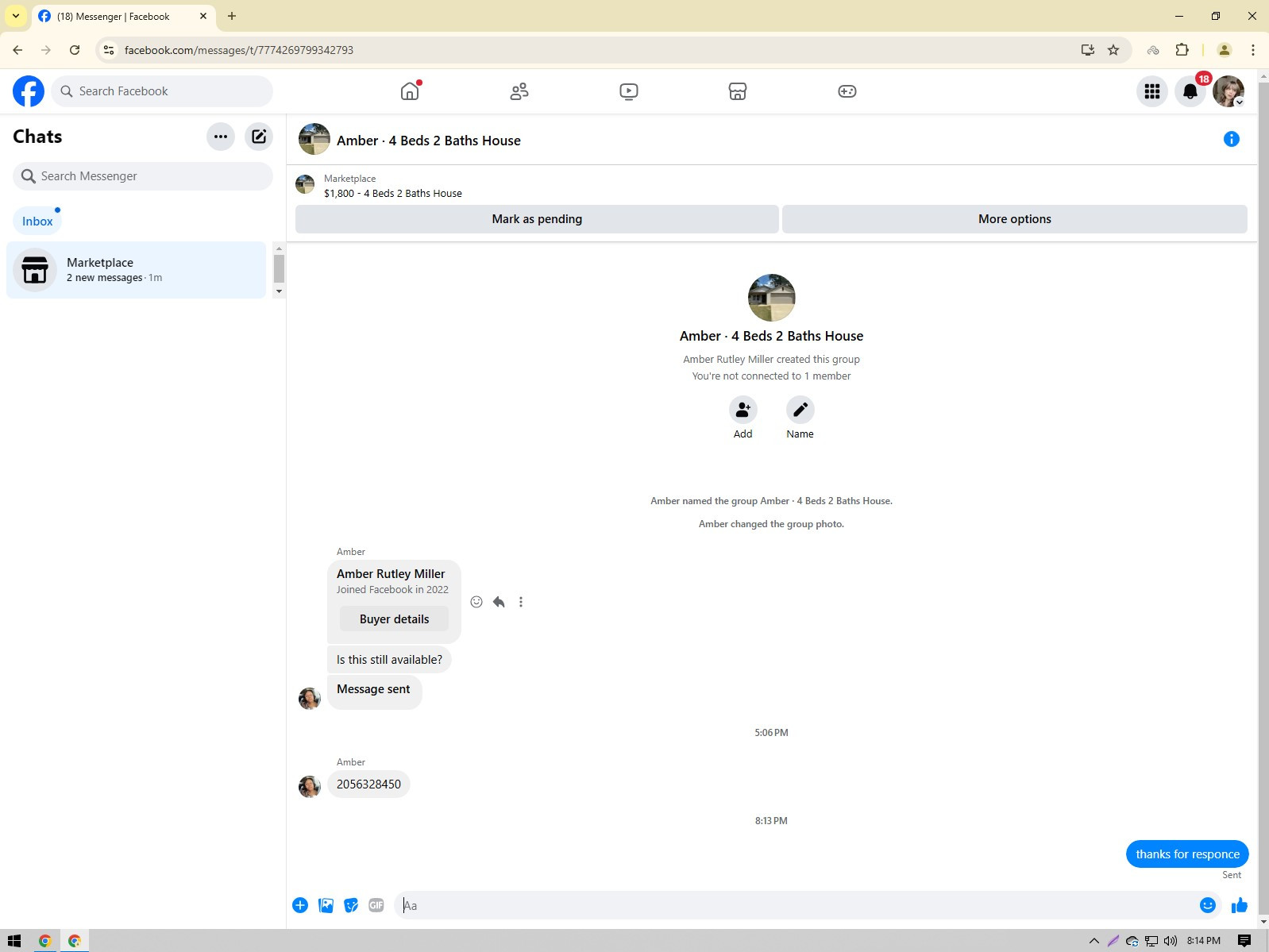The height and width of the screenshot is (952, 1269).
Task: Open account profile picture menu
Action: [1228, 91]
